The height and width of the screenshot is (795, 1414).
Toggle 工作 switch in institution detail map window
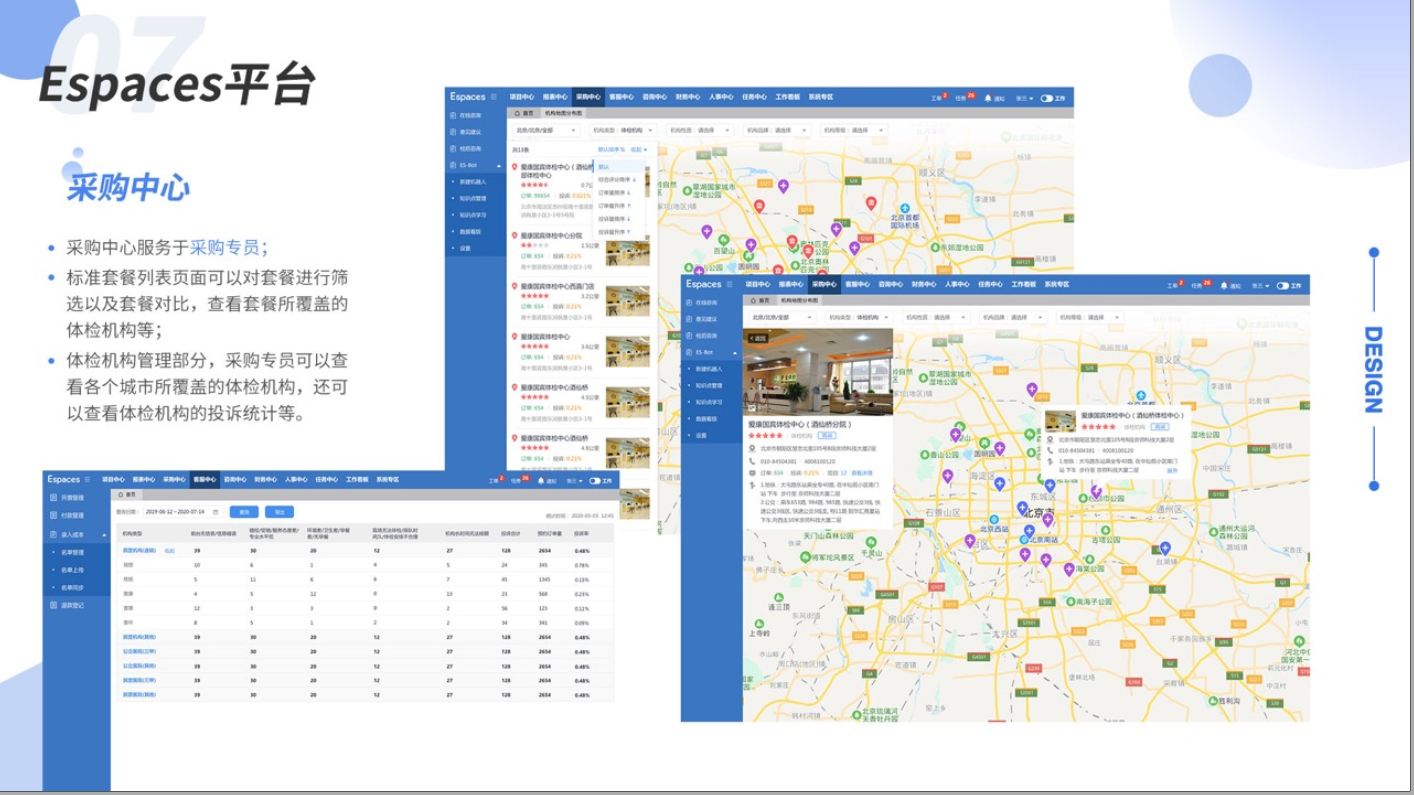click(x=1283, y=286)
